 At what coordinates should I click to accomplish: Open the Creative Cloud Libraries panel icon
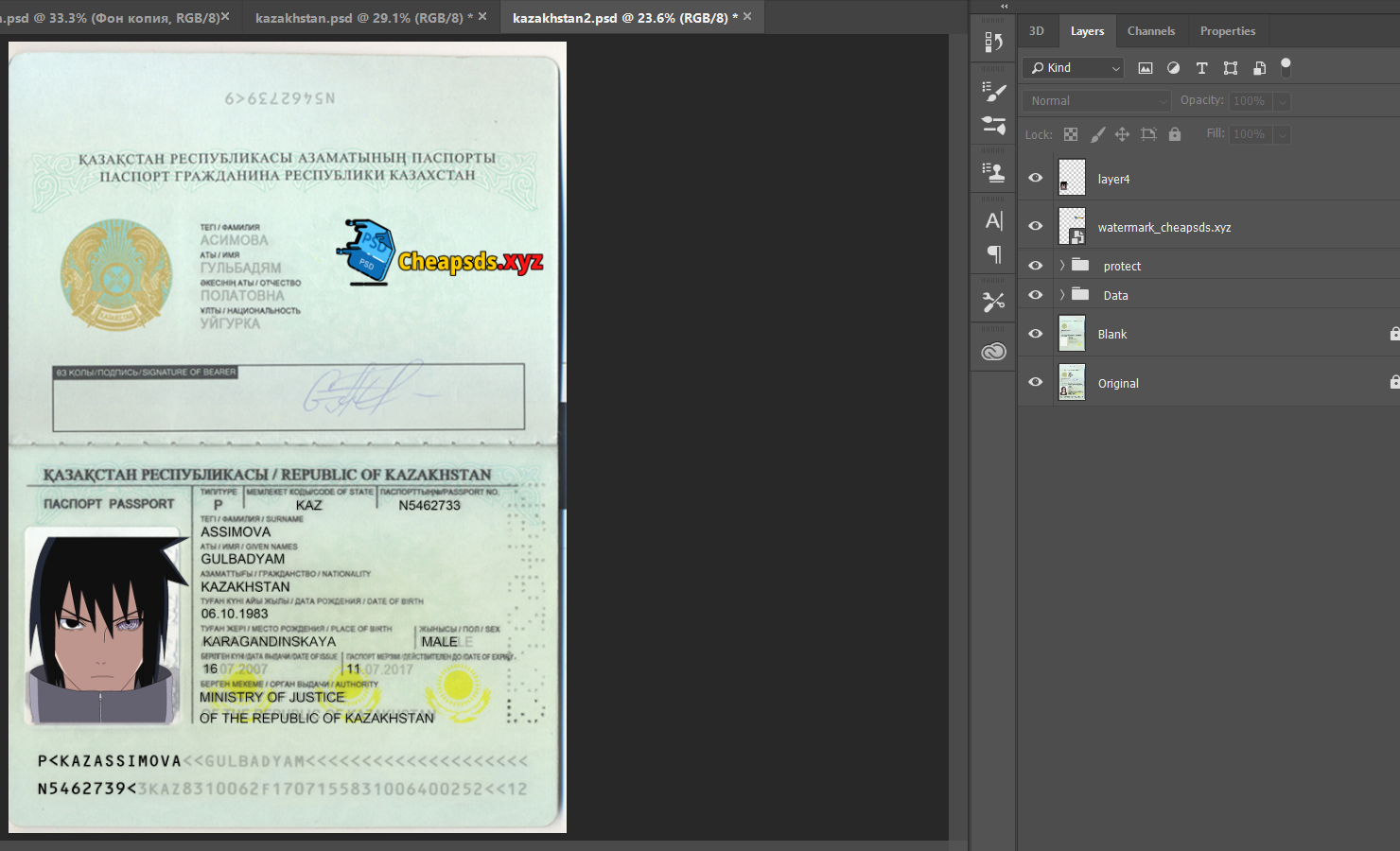(x=993, y=352)
